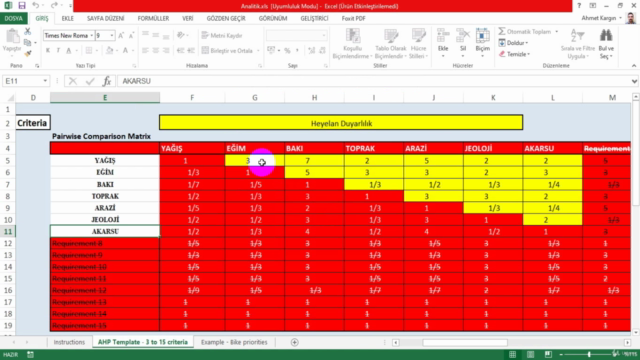Click the orientation angle text icon
Image resolution: width=640 pixels, height=360 pixels.
click(180, 36)
